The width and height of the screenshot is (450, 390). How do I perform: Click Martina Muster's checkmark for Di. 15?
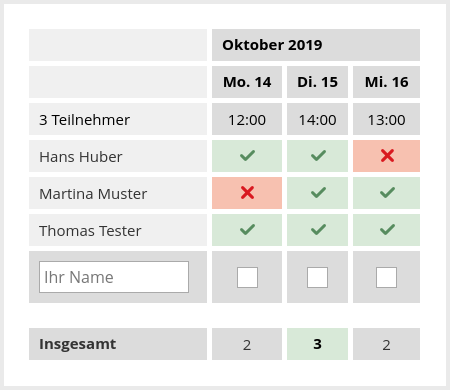click(318, 193)
